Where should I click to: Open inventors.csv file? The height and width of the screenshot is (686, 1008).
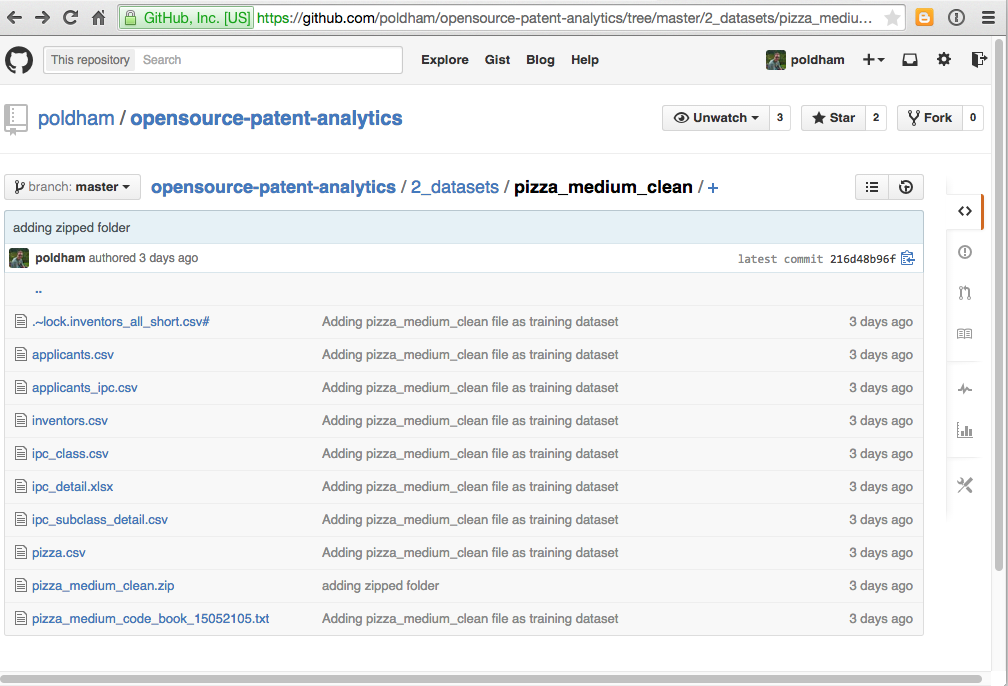click(70, 420)
